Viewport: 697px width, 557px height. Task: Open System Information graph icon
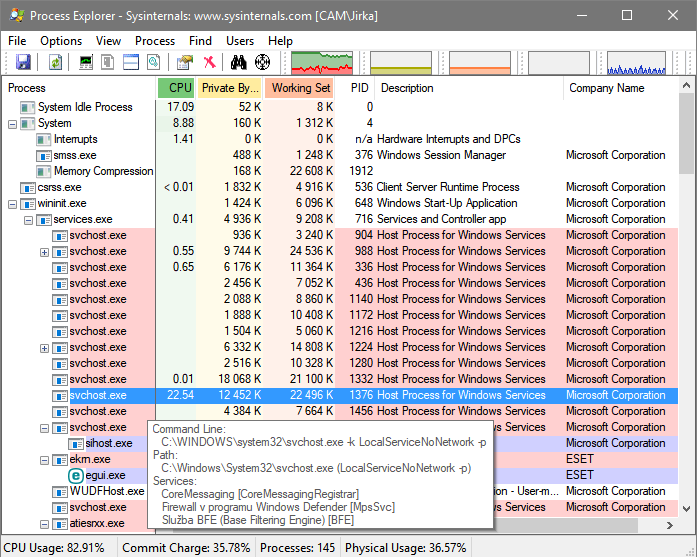coord(86,62)
